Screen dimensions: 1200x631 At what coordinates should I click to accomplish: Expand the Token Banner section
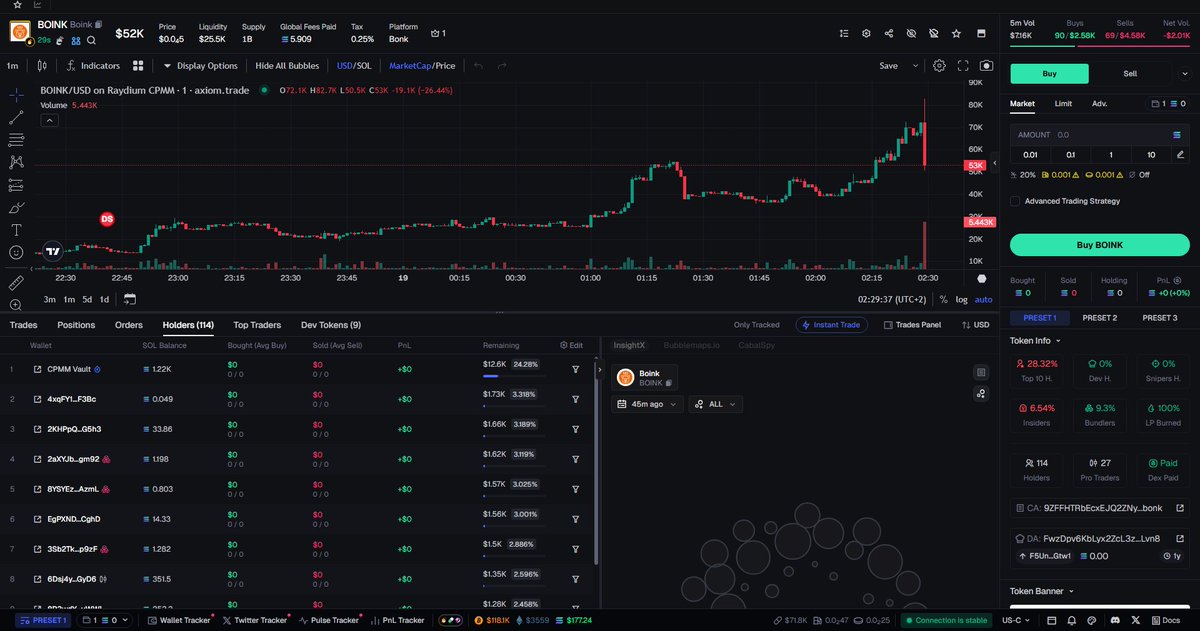click(x=1043, y=591)
